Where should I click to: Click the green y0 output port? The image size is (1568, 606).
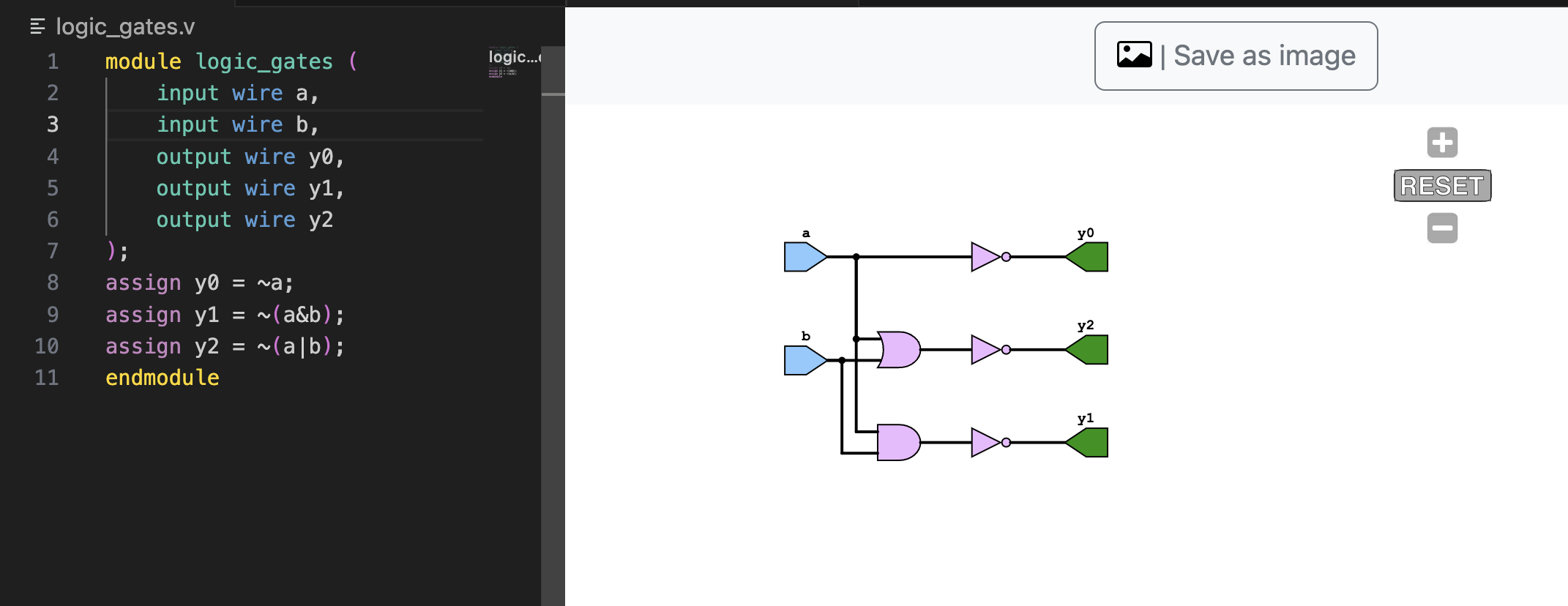tap(1089, 257)
